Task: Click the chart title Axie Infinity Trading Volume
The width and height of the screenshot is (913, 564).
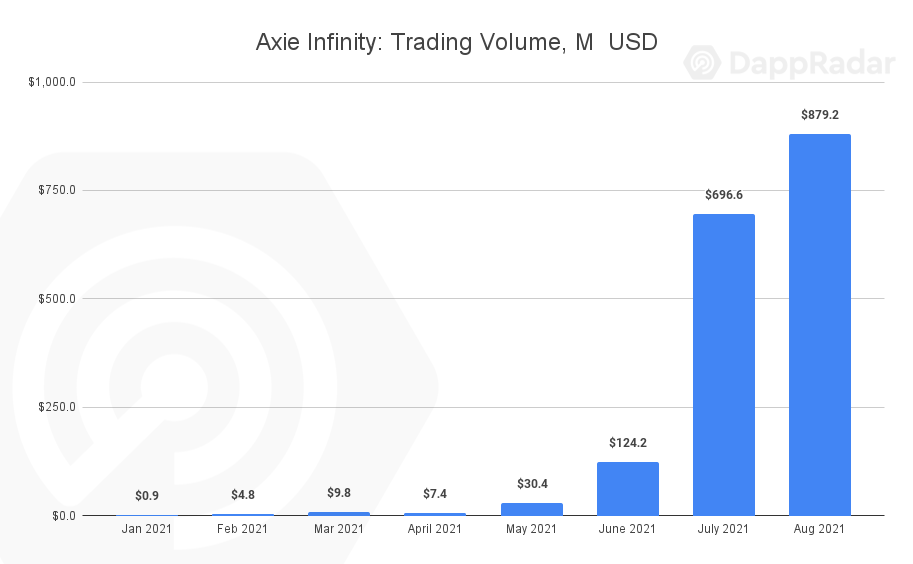Action: pos(456,42)
